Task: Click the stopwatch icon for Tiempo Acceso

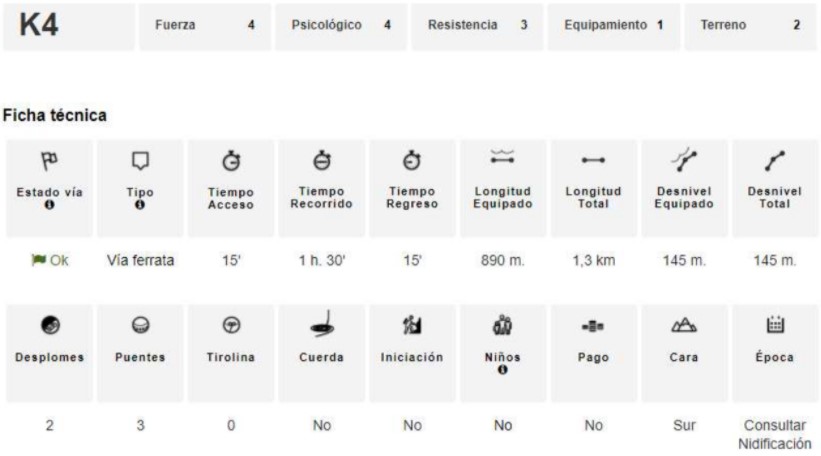Action: 231,160
